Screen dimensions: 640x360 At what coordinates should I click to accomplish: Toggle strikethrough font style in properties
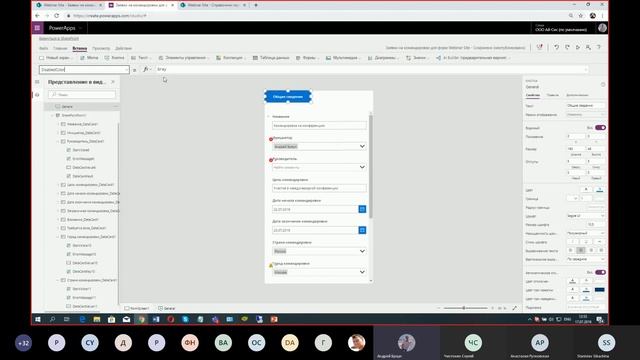point(599,242)
